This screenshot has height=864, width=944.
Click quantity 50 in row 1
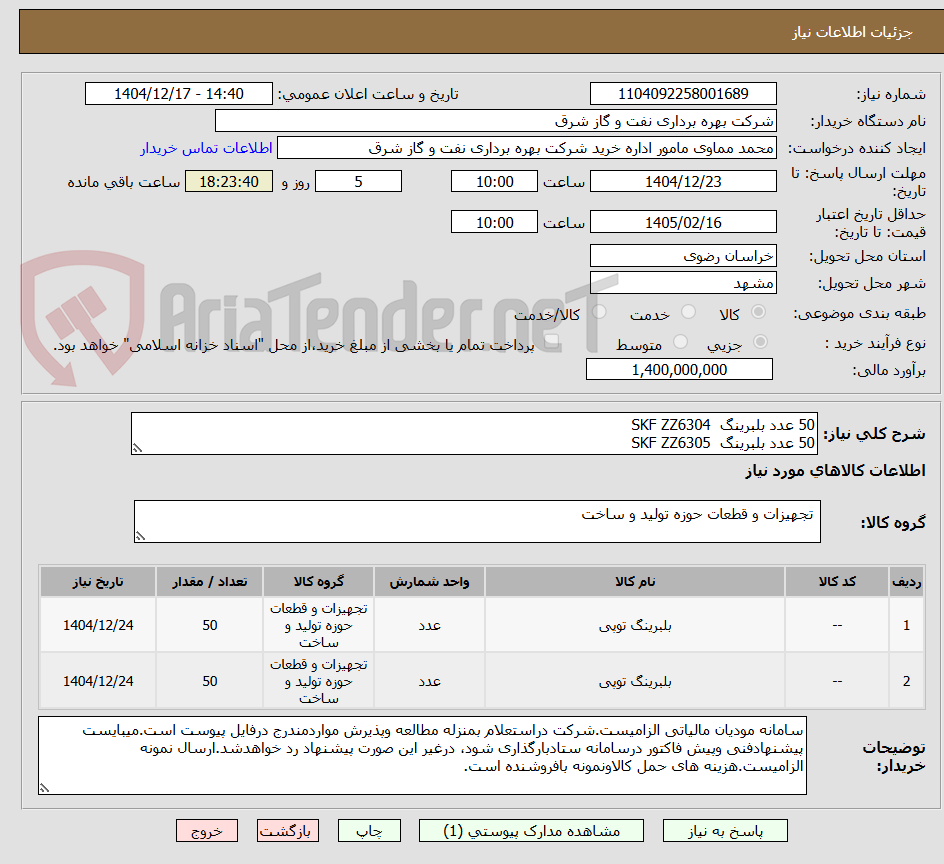(210, 626)
